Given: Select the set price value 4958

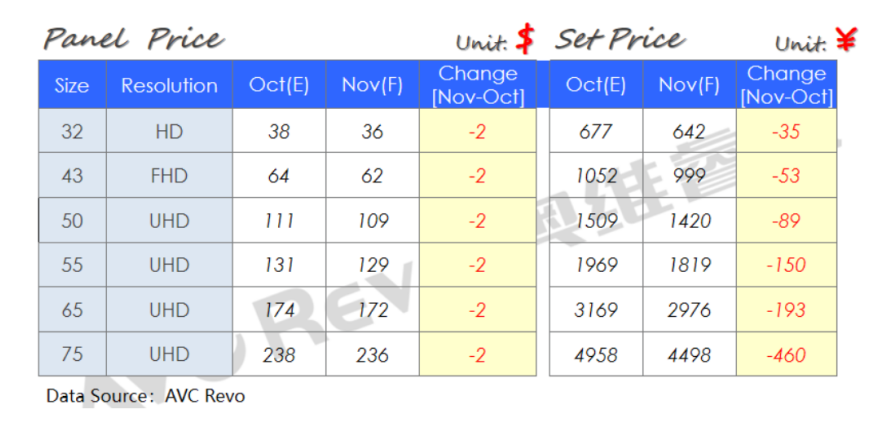Looking at the screenshot, I should (596, 355).
